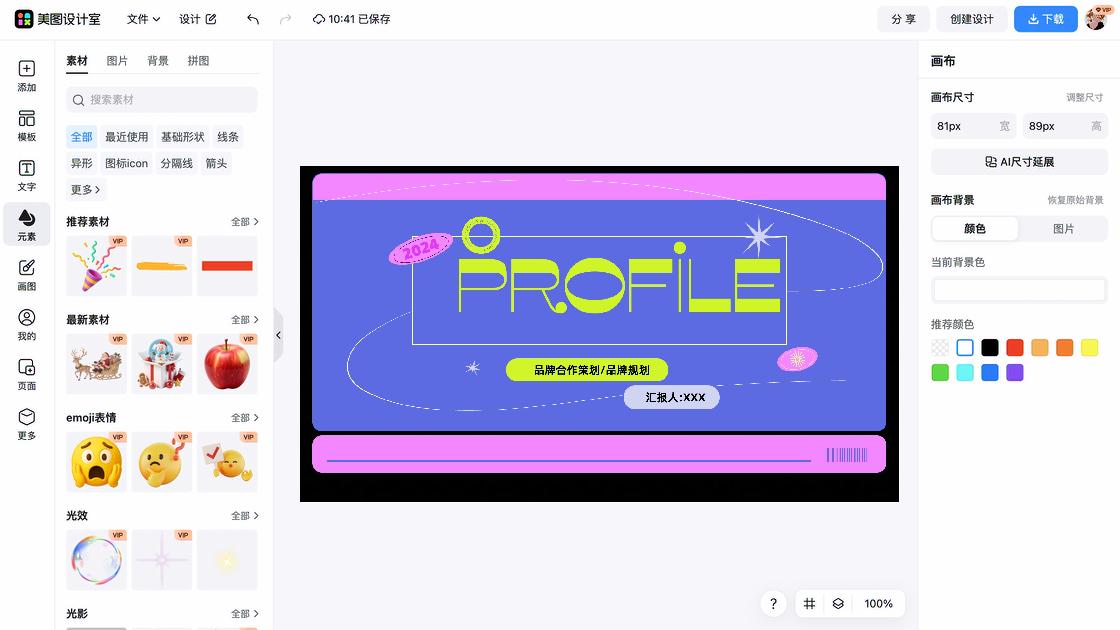Image resolution: width=1120 pixels, height=630 pixels.
Task: Open the 页面 pages sidebar icon
Action: 26,374
